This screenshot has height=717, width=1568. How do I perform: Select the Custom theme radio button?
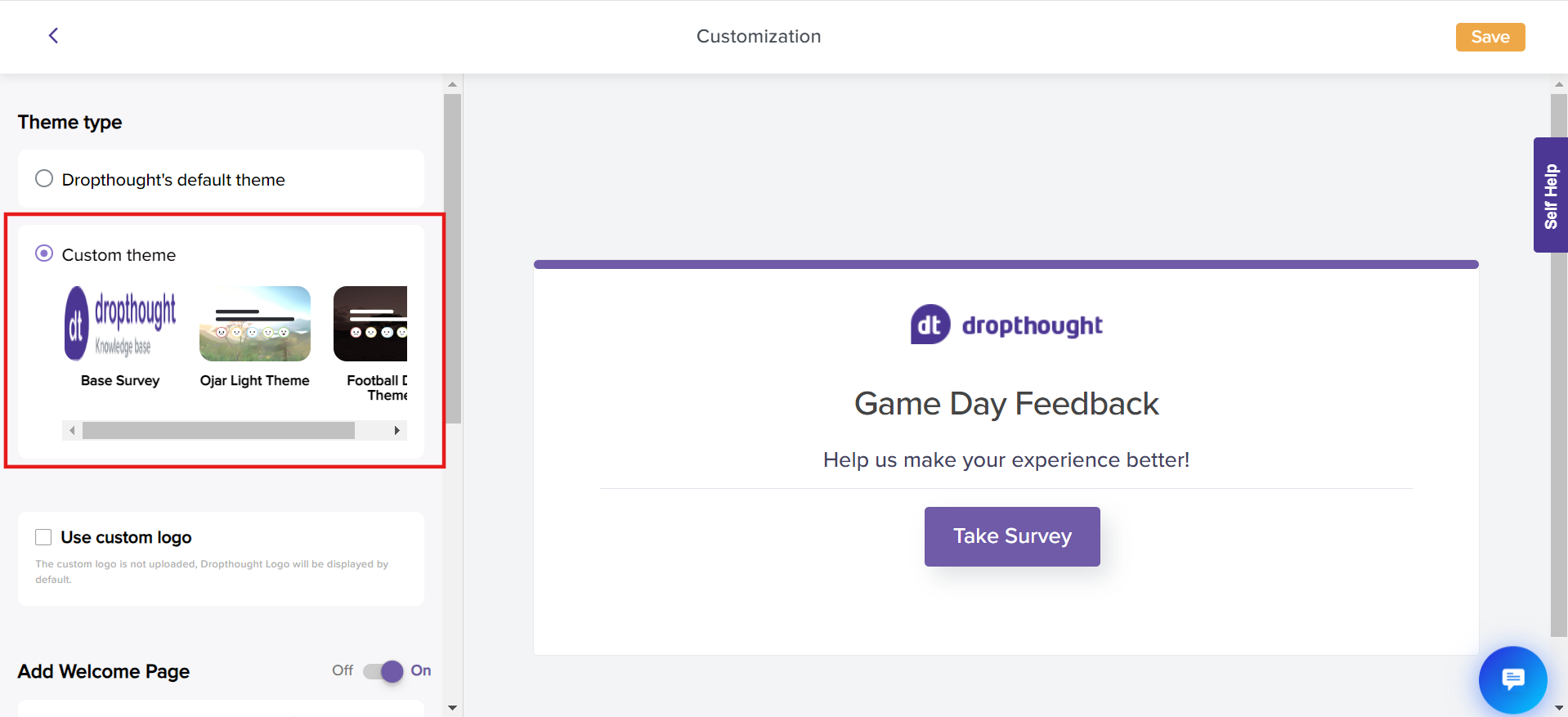(44, 253)
